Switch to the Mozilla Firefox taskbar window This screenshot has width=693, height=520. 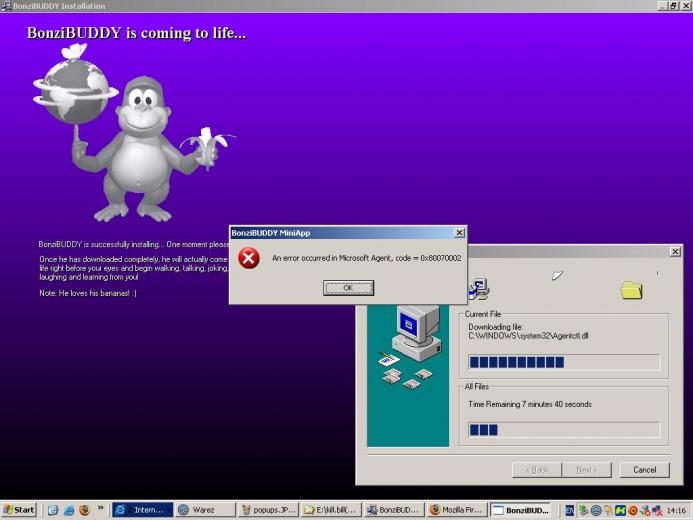coord(457,510)
